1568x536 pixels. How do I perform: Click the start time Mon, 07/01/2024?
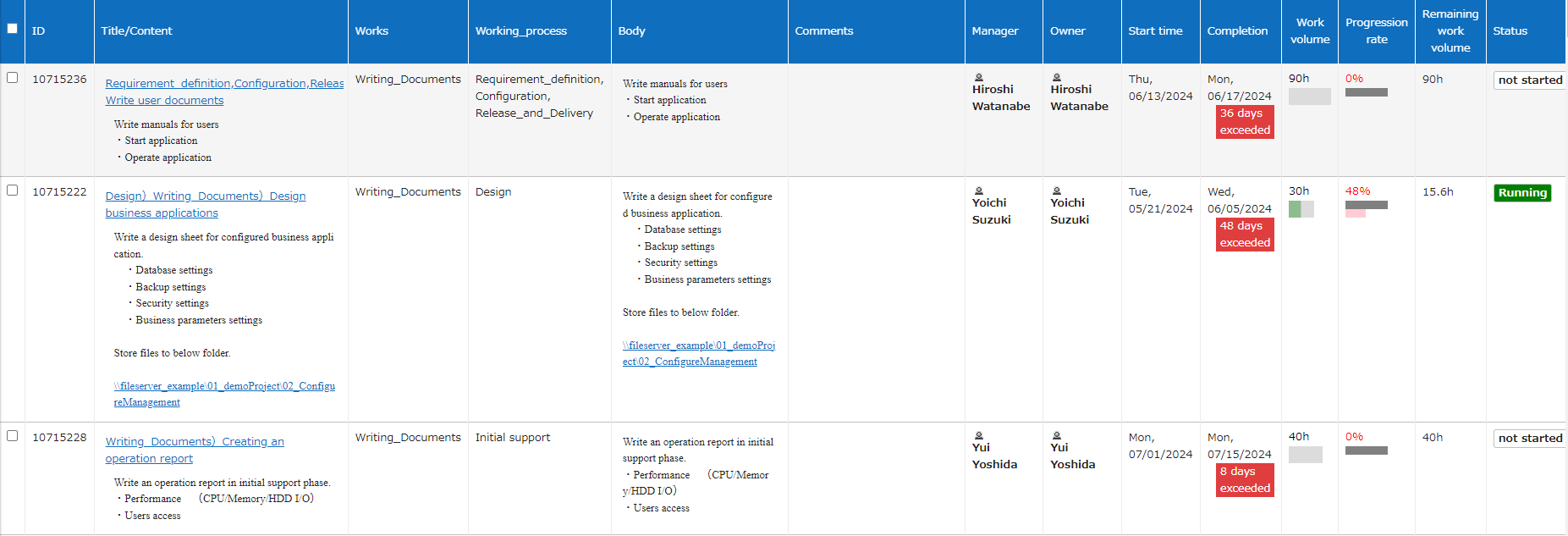[x=1160, y=445]
